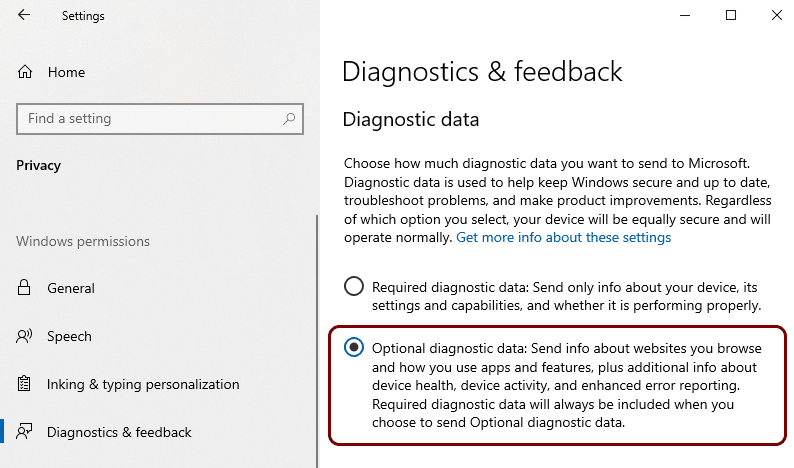Image resolution: width=794 pixels, height=468 pixels.
Task: Click the sidebar vertical scrollbar
Action: (317, 341)
